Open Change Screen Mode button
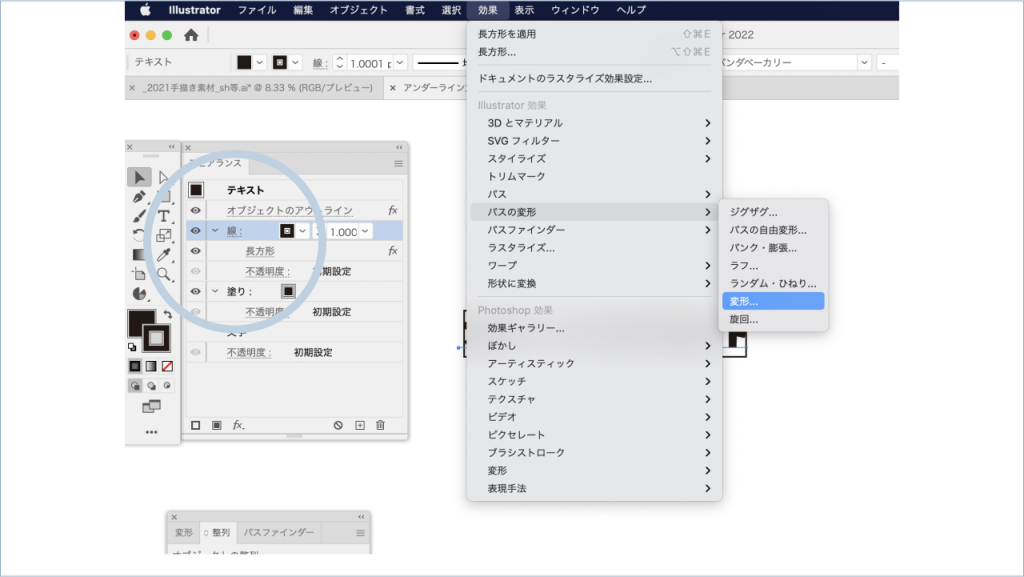 point(152,407)
